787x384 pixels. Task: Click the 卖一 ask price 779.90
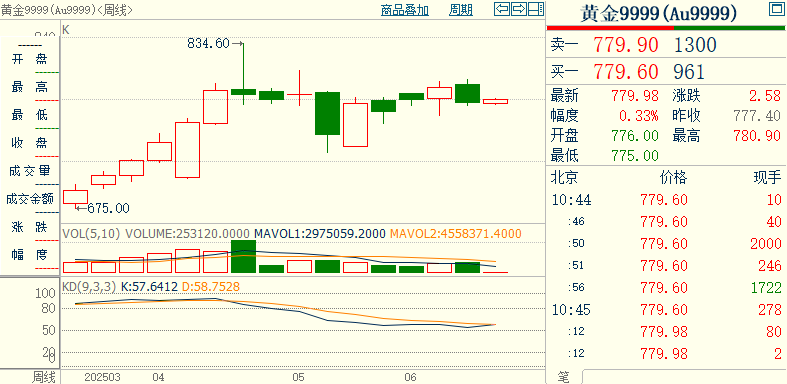click(625, 46)
